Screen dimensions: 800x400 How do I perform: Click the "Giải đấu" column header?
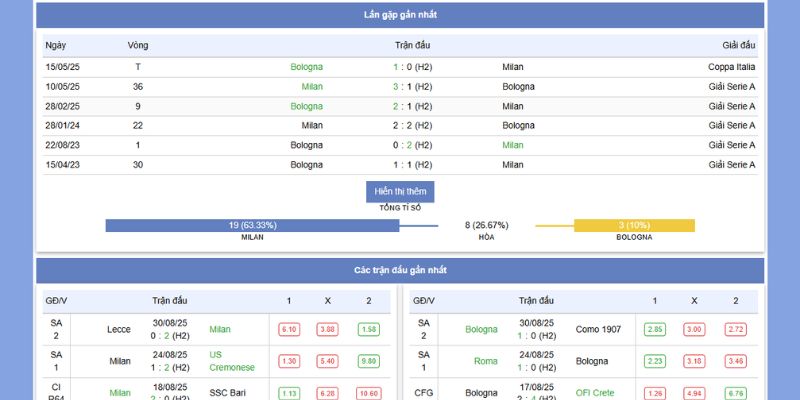739,45
